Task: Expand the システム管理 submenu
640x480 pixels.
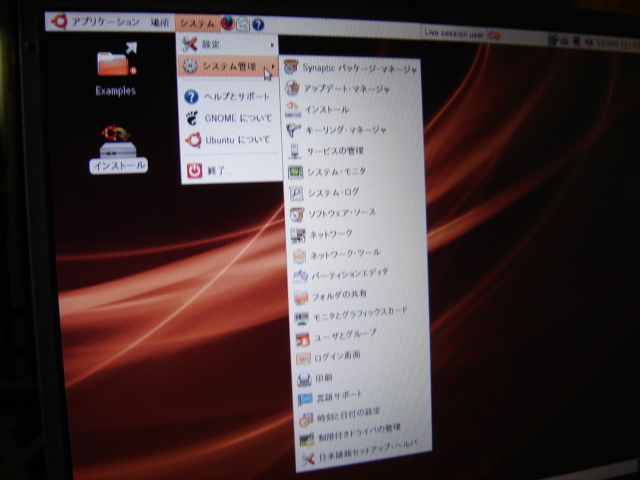Action: pyautogui.click(x=229, y=66)
